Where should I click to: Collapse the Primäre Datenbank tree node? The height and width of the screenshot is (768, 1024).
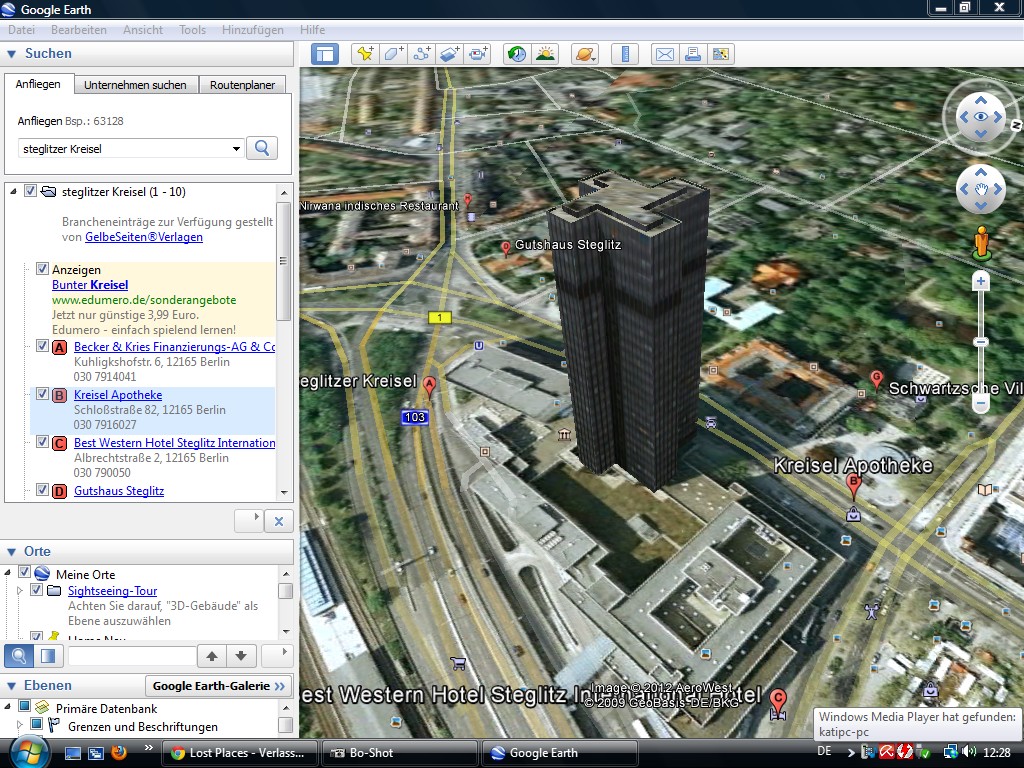[7, 707]
